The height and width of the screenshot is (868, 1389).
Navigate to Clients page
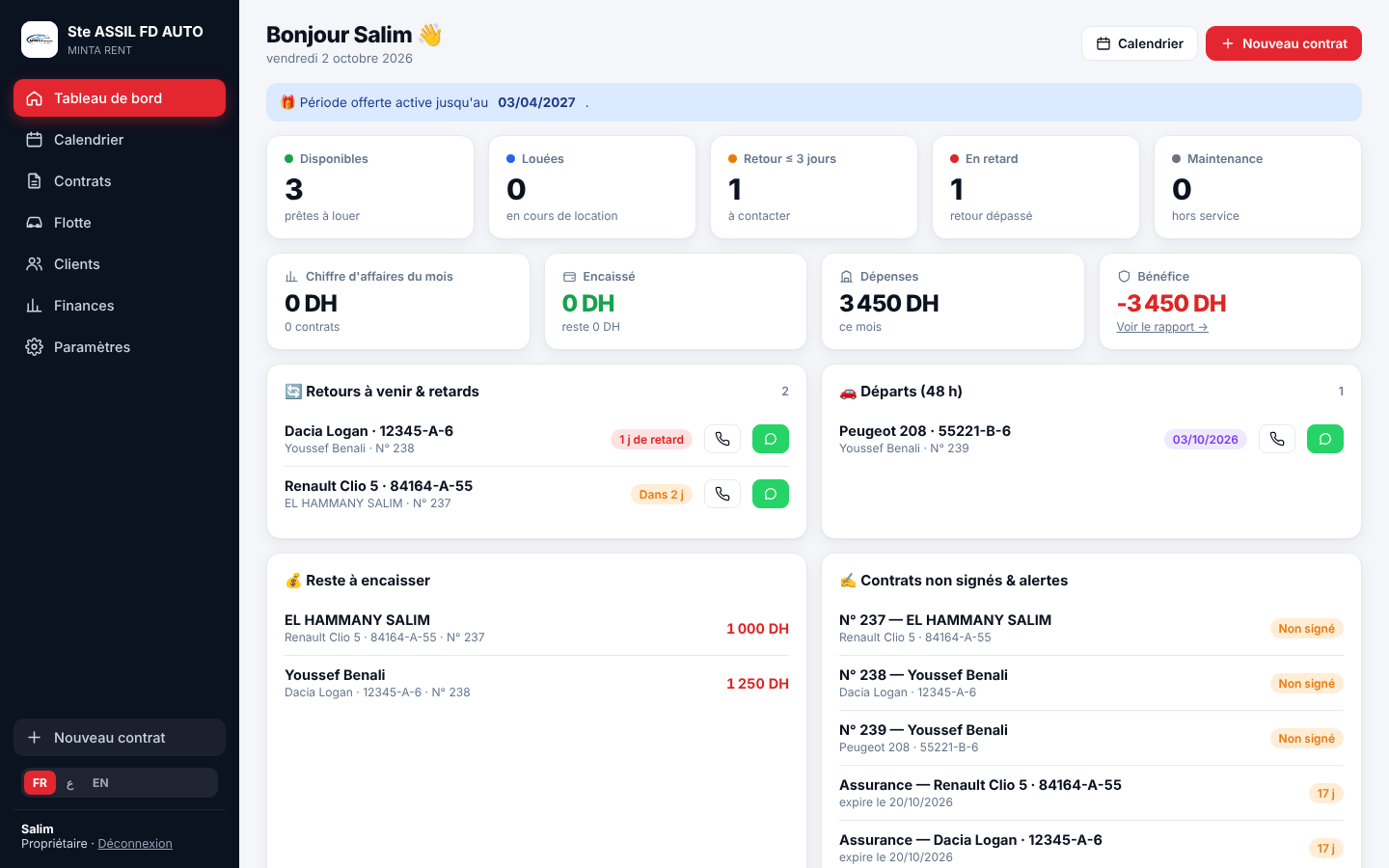120,264
